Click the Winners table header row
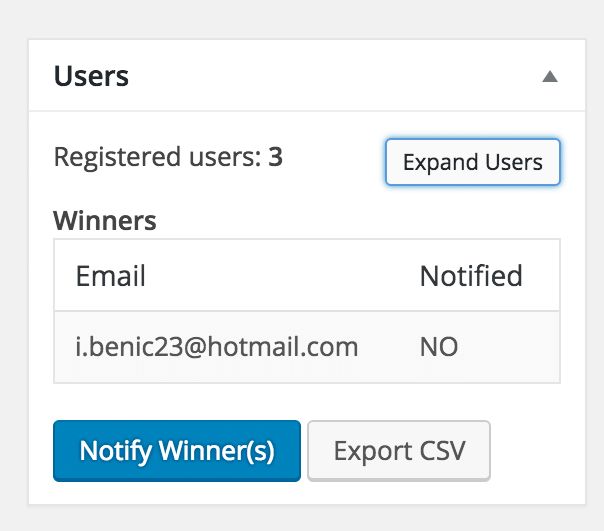 pyautogui.click(x=307, y=275)
